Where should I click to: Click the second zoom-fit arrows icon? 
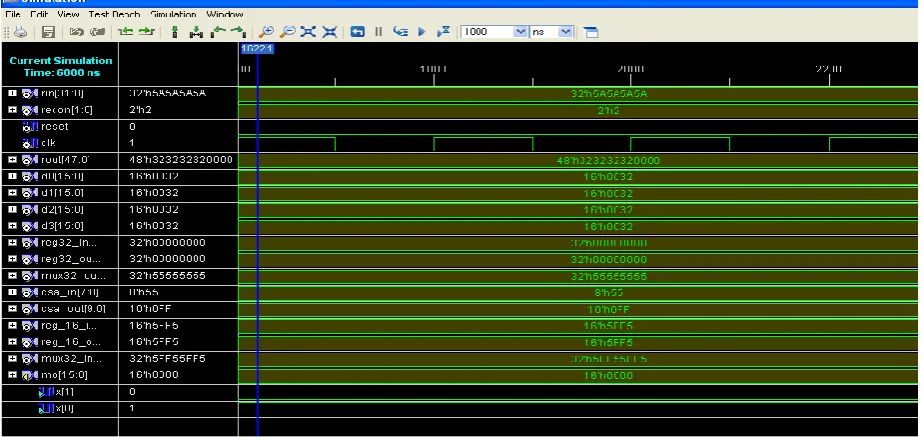[x=330, y=32]
